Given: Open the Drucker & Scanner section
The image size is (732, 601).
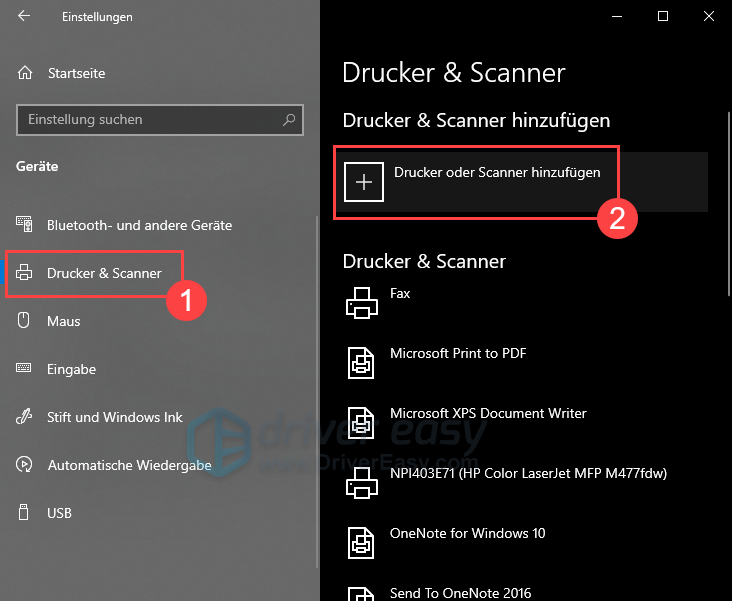Looking at the screenshot, I should (159, 273).
